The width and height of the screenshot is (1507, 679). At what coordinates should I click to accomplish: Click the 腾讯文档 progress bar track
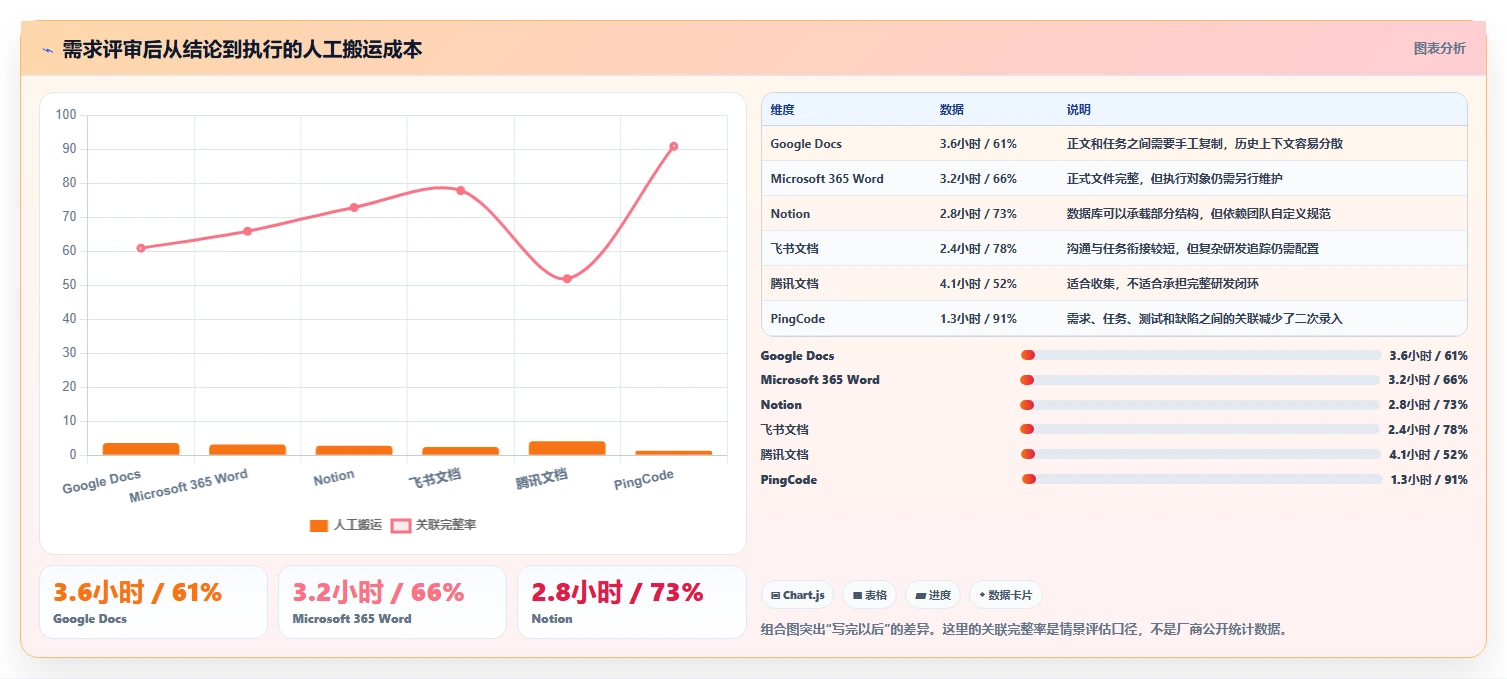[x=1200, y=454]
